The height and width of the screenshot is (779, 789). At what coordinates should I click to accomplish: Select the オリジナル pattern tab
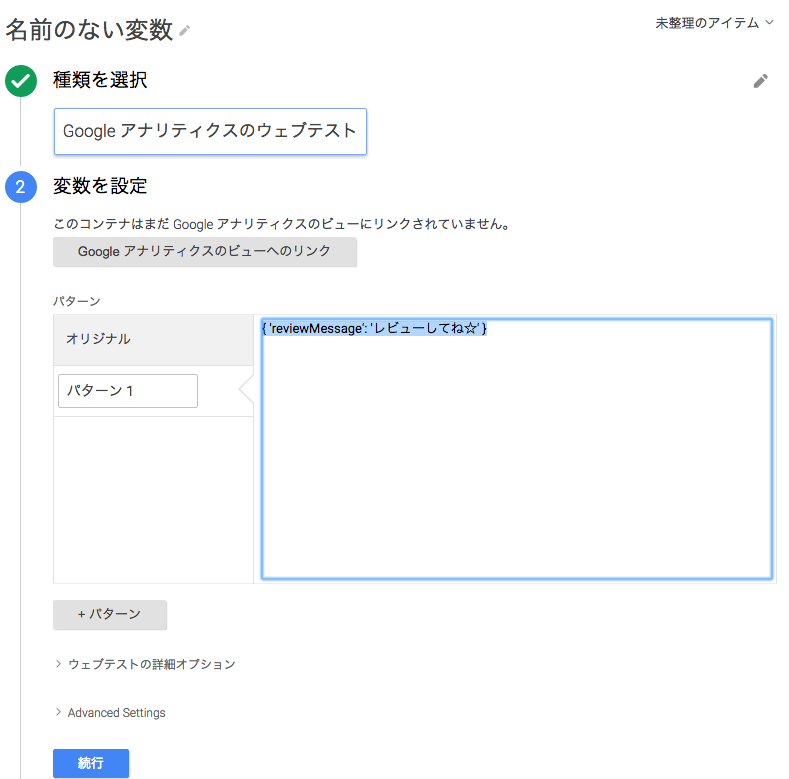[153, 340]
